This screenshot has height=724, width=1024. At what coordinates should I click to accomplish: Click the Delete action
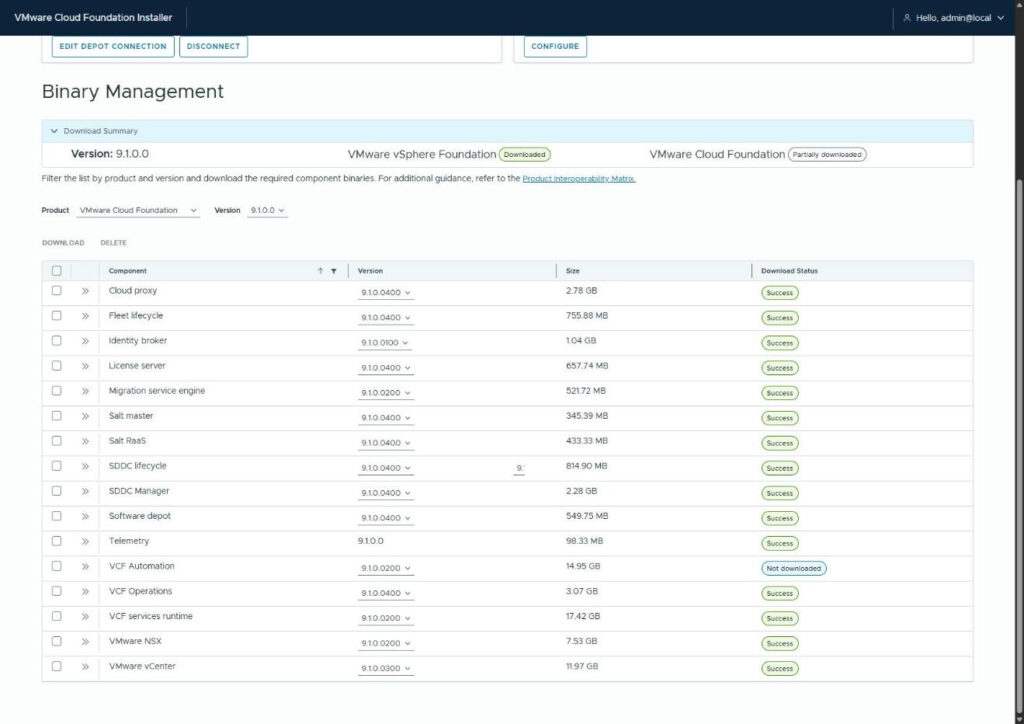(114, 243)
